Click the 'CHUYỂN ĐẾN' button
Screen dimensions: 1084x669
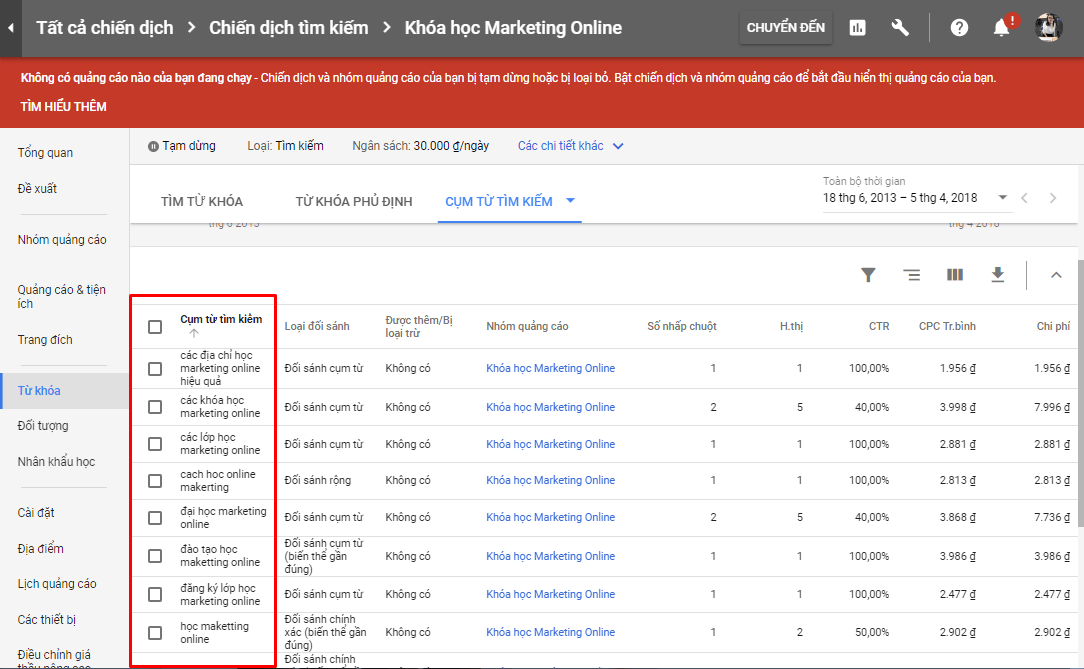786,28
